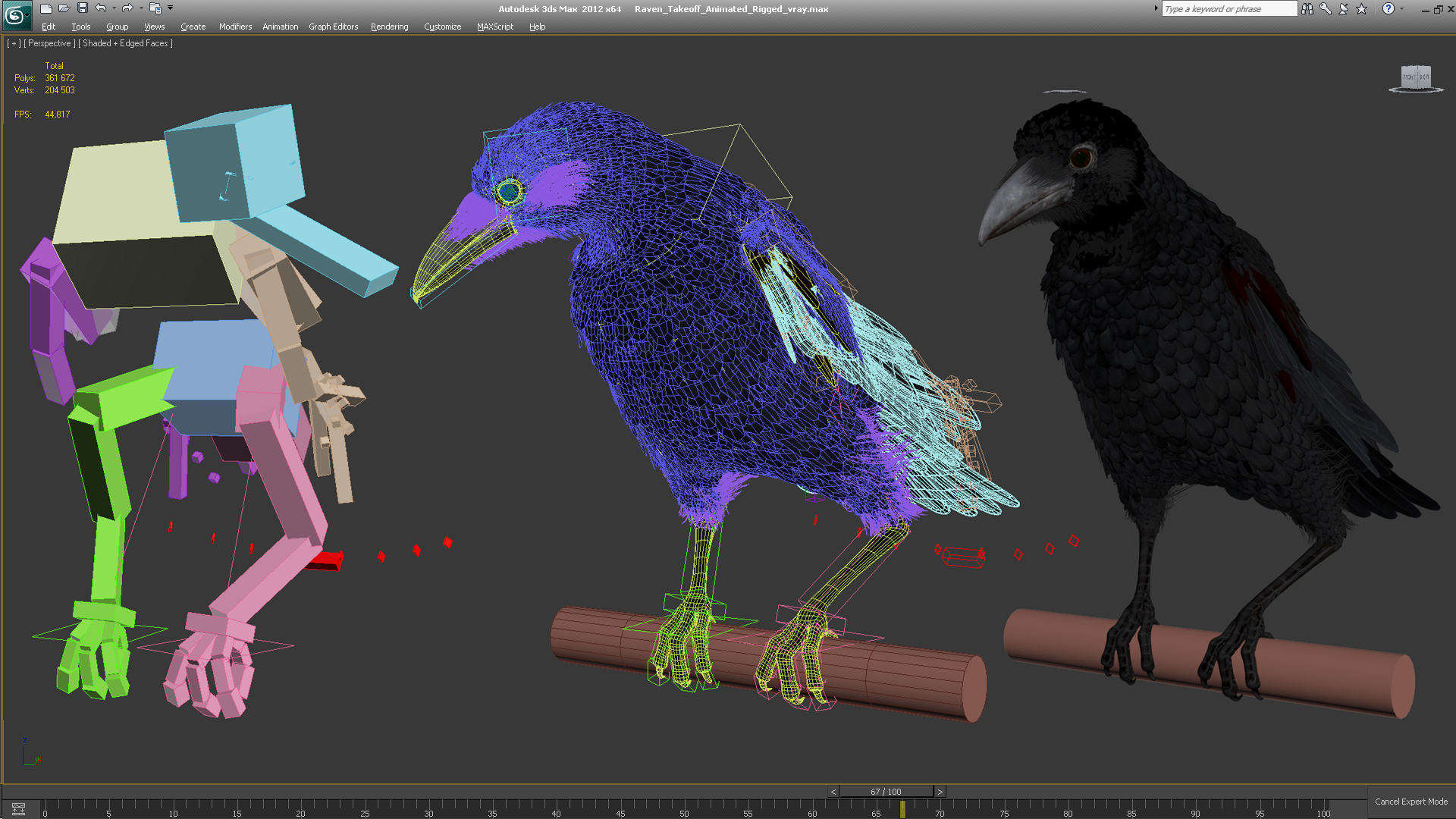Select the cyan head box of the rig
Image resolution: width=1456 pixels, height=819 pixels.
tap(234, 163)
